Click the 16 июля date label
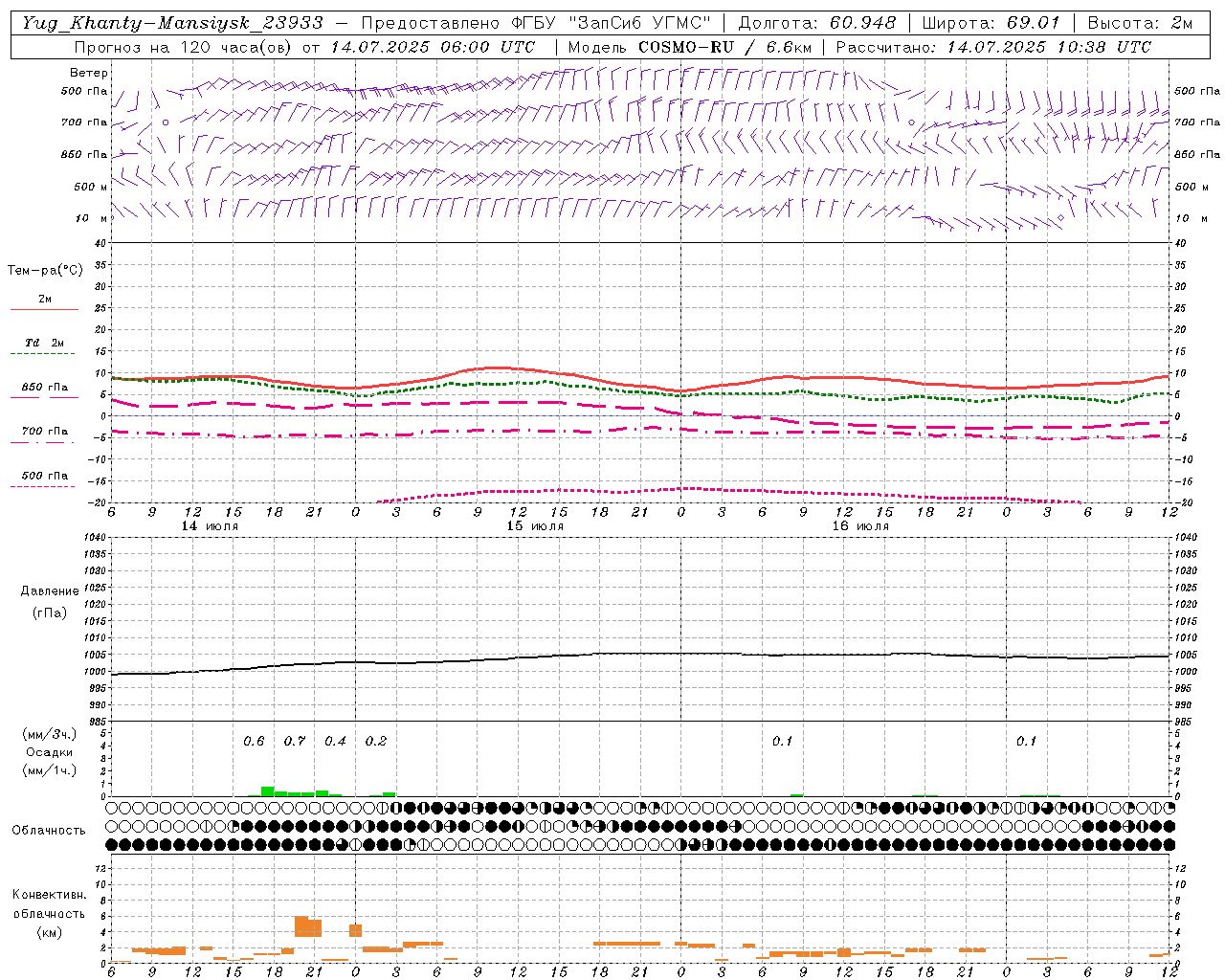This screenshot has width=1225, height=980. [x=860, y=526]
